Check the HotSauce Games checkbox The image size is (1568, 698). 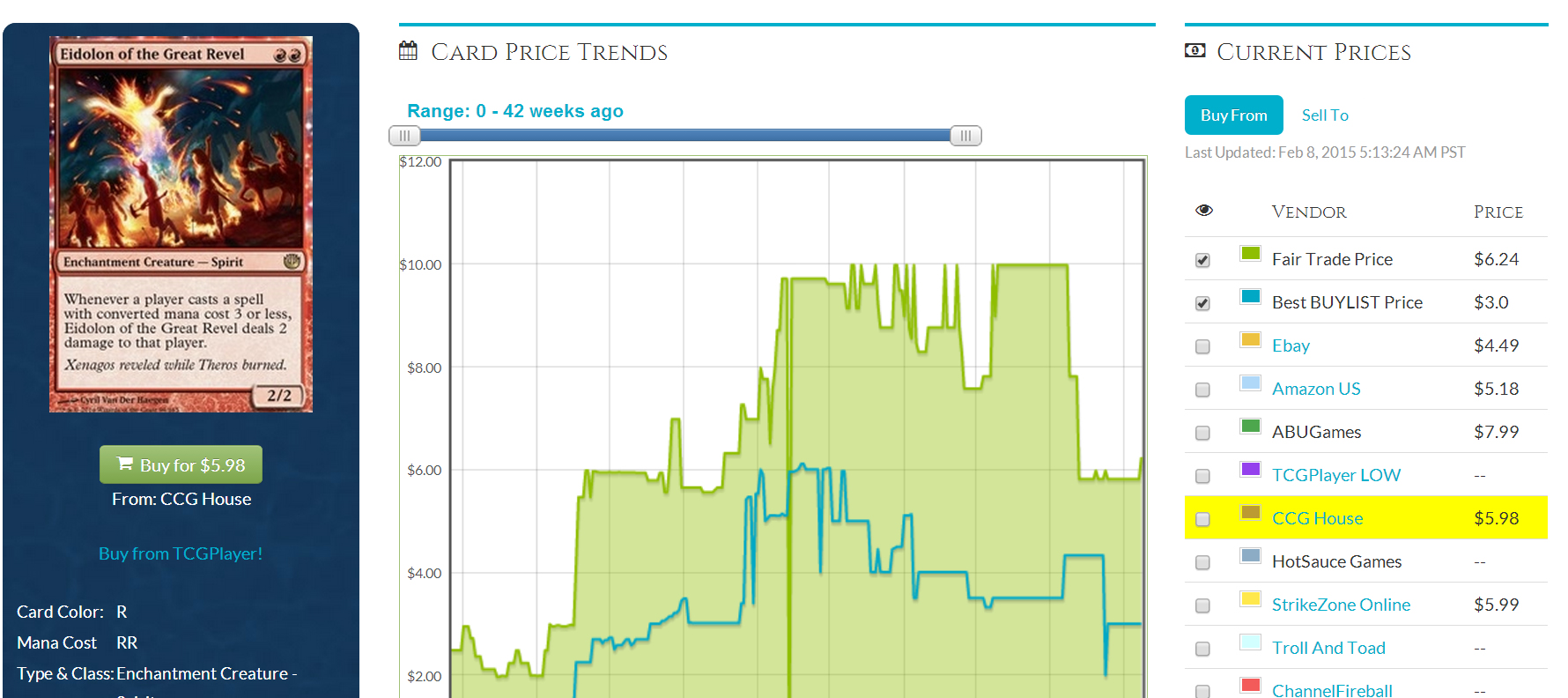(x=1202, y=562)
